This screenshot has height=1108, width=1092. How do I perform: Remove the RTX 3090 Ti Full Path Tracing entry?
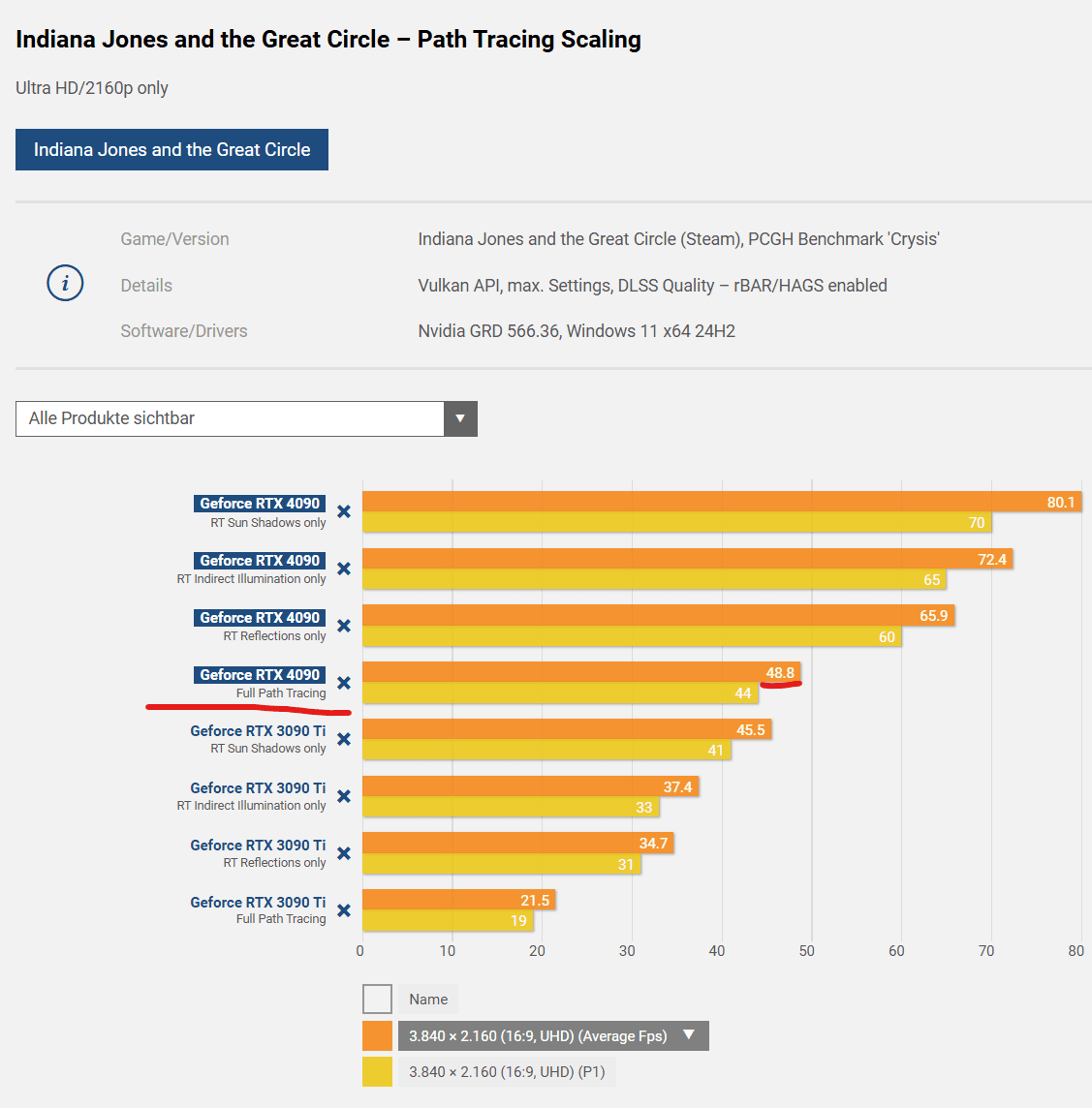coord(344,910)
